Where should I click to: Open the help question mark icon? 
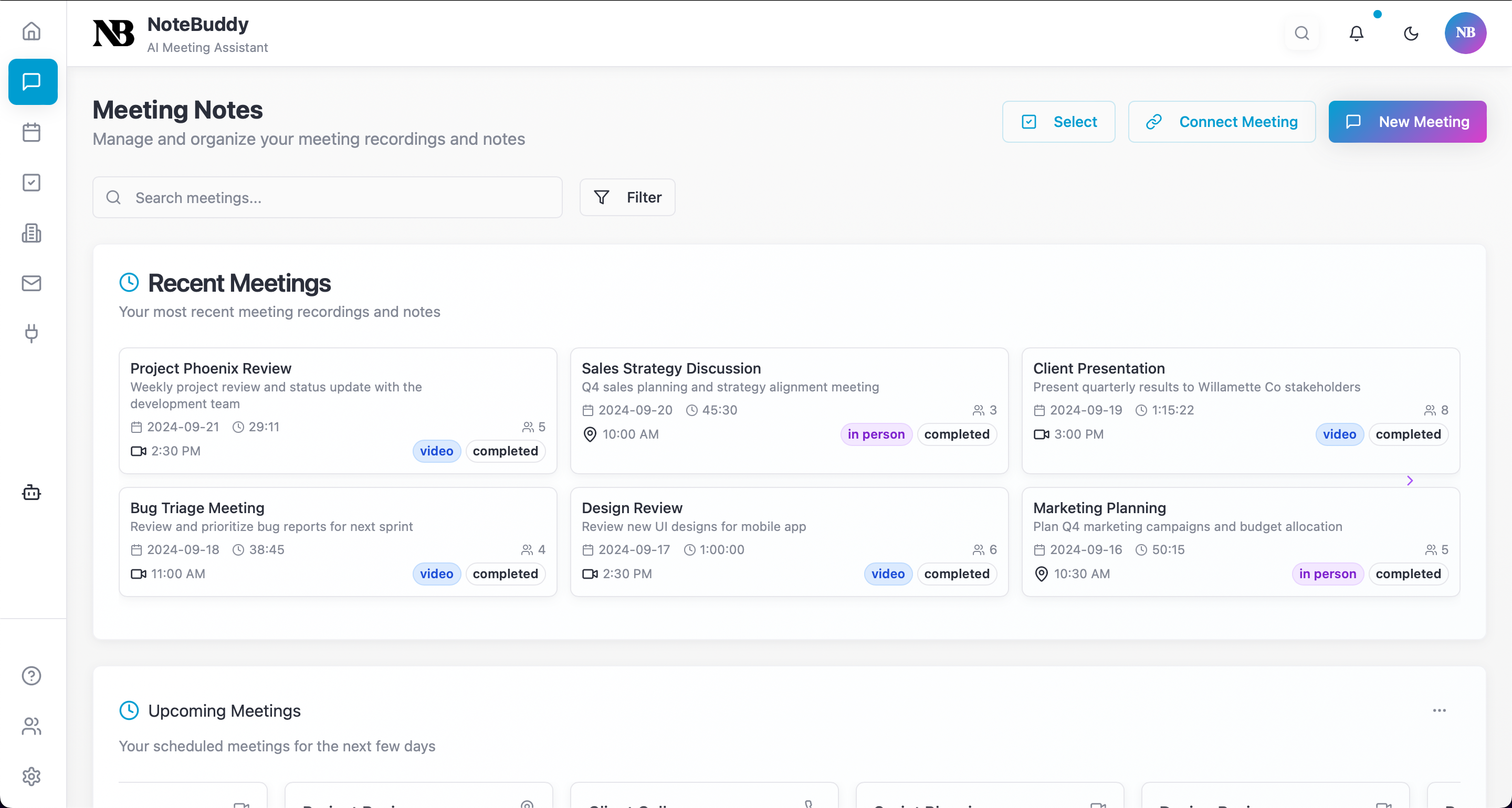pos(31,675)
